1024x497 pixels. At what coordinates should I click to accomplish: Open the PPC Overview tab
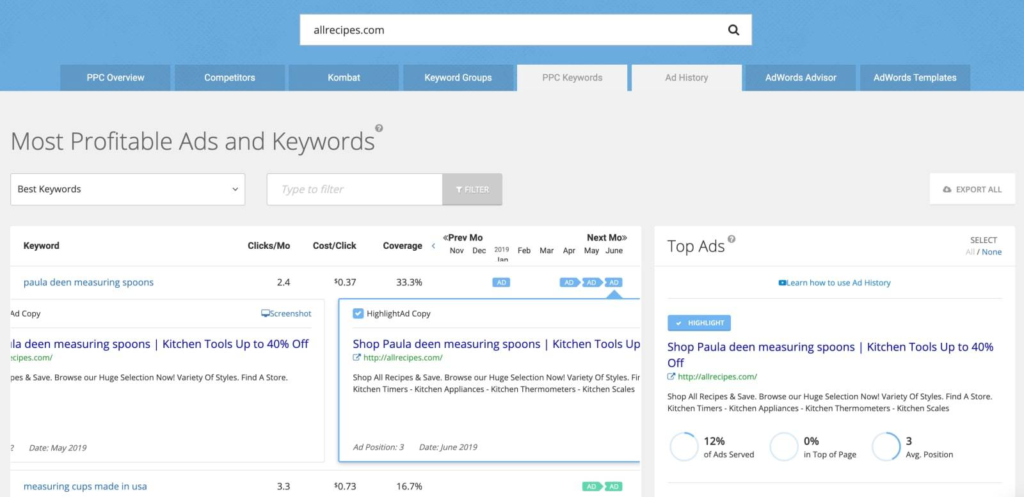click(116, 78)
